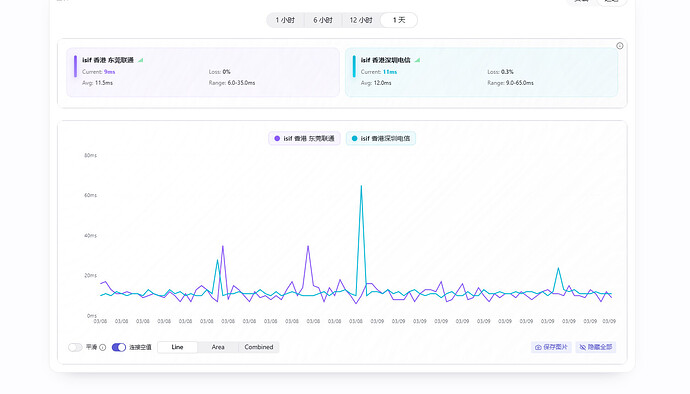
Task: Open the isif 香港 东莞联通 stats card
Action: tap(203, 72)
